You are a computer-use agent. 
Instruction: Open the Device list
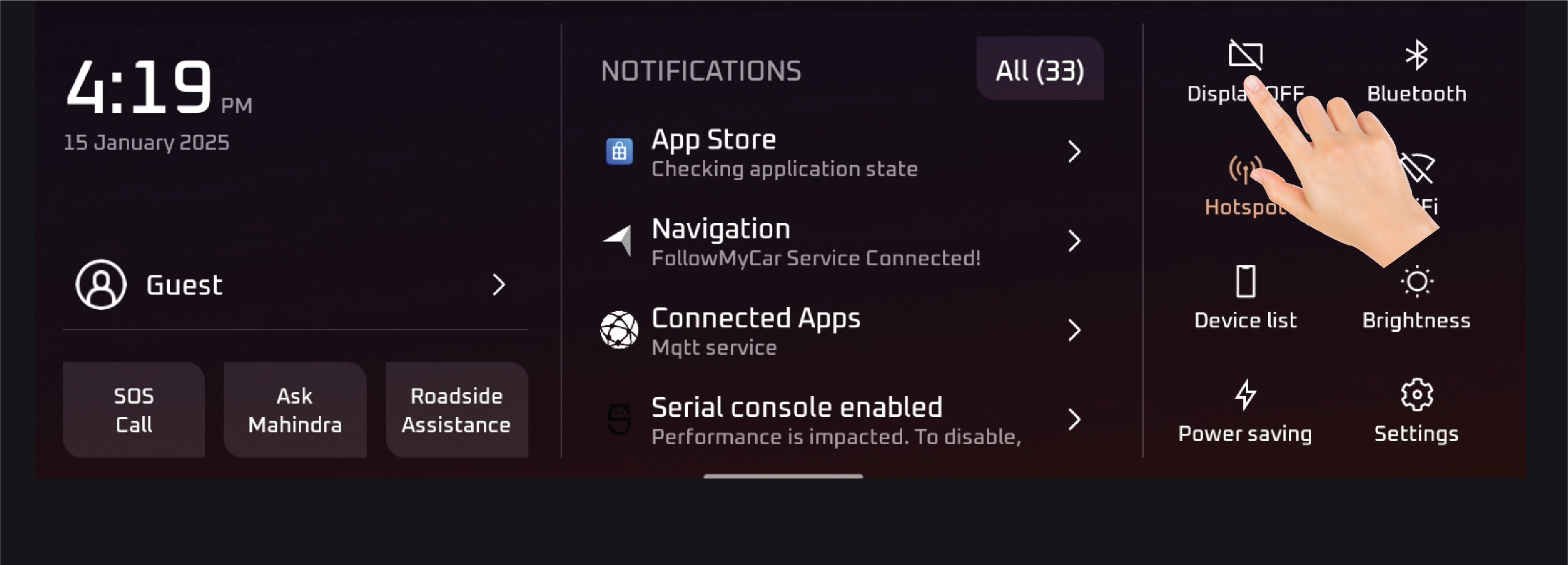pyautogui.click(x=1245, y=281)
